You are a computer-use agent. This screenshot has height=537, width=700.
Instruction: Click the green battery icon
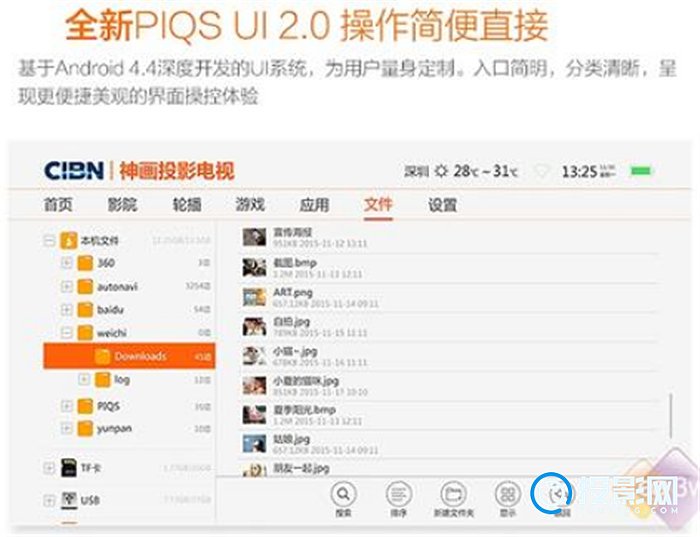(641, 171)
